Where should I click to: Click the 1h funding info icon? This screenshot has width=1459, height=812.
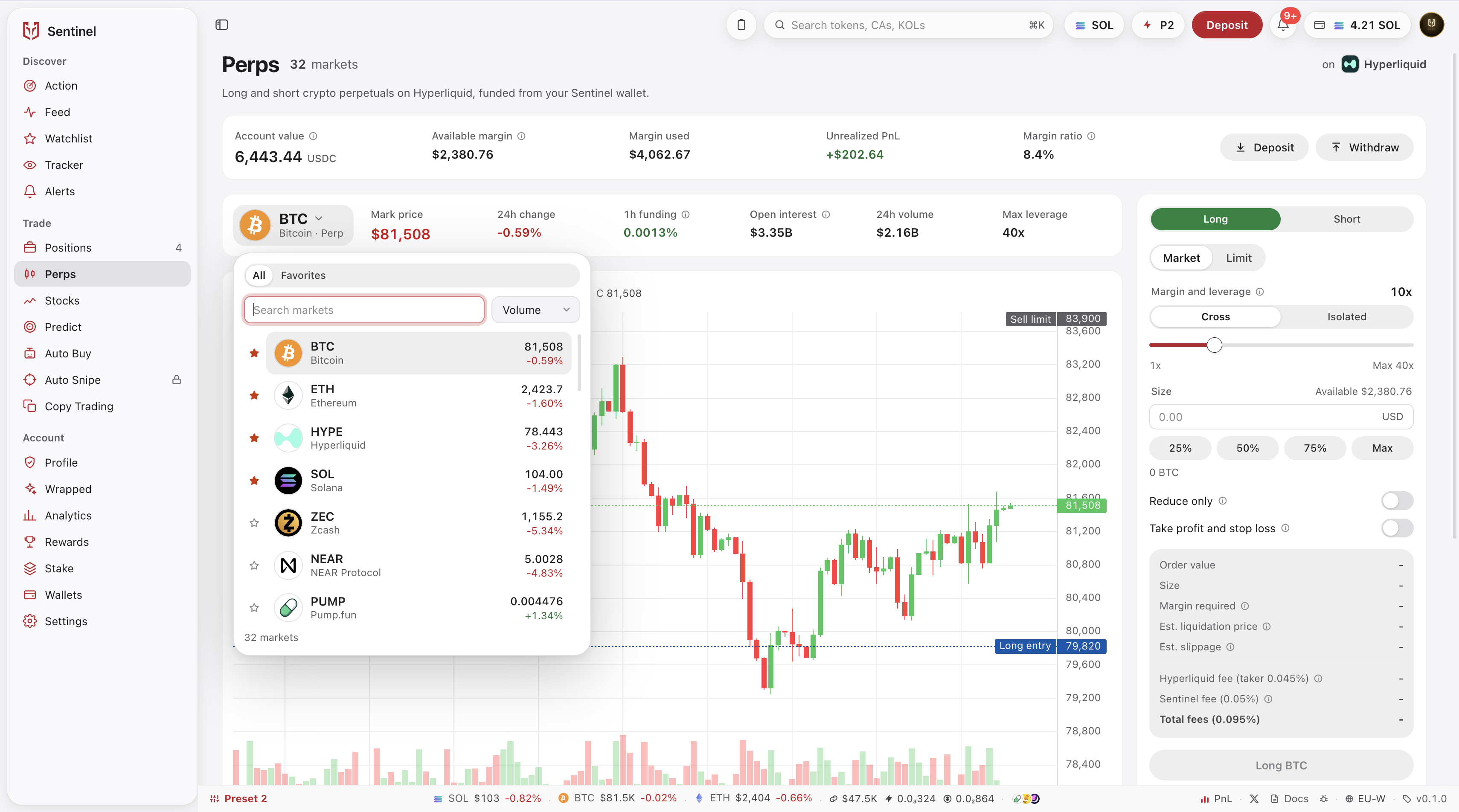[x=685, y=215]
